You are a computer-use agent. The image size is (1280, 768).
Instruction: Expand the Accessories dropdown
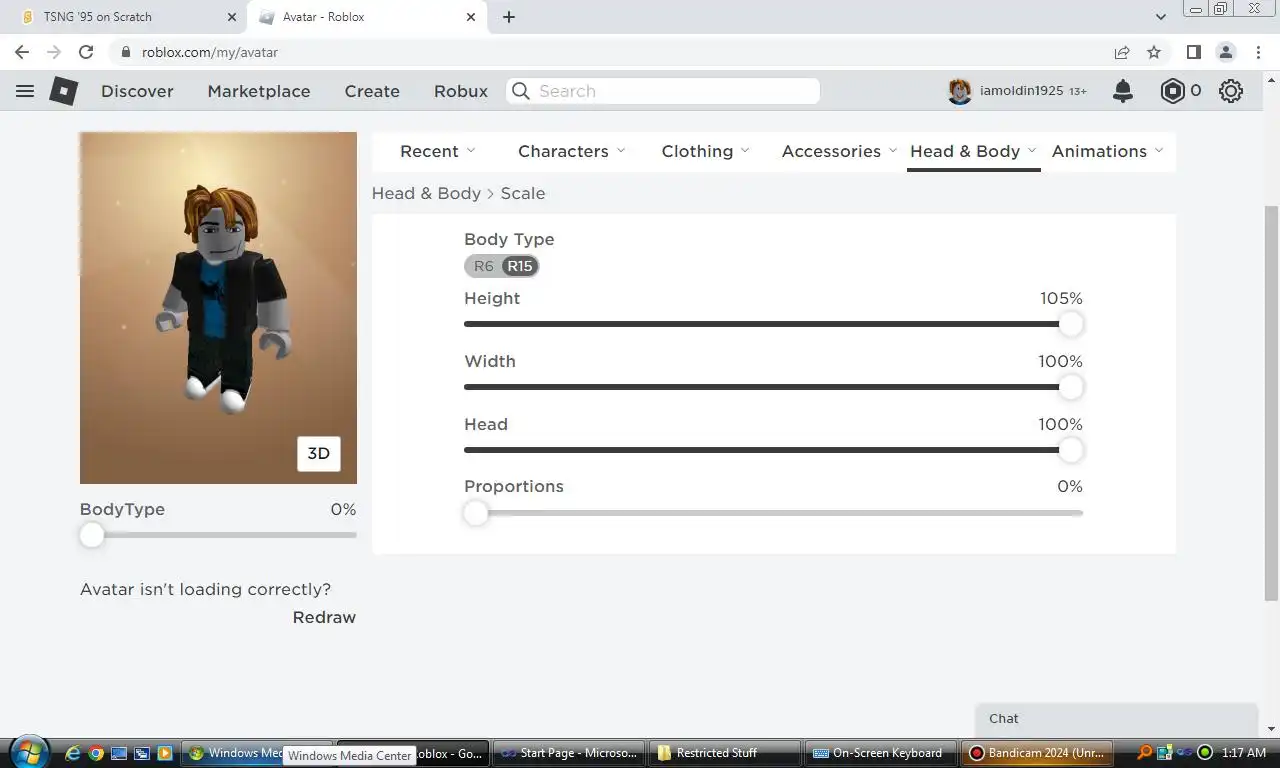(840, 151)
